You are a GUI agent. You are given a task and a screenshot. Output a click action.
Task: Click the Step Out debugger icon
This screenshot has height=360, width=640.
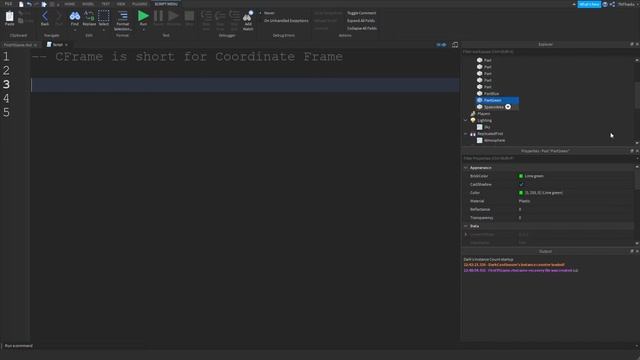coord(234,16)
